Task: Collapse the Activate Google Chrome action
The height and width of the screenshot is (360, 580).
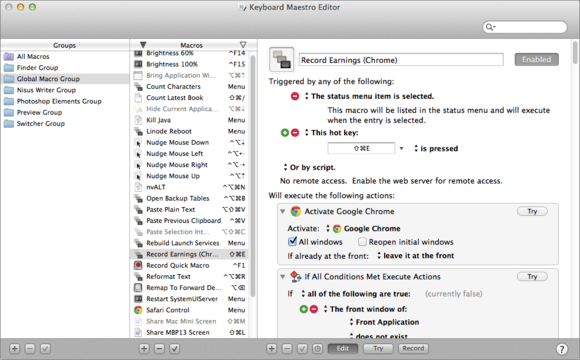Action: point(283,212)
